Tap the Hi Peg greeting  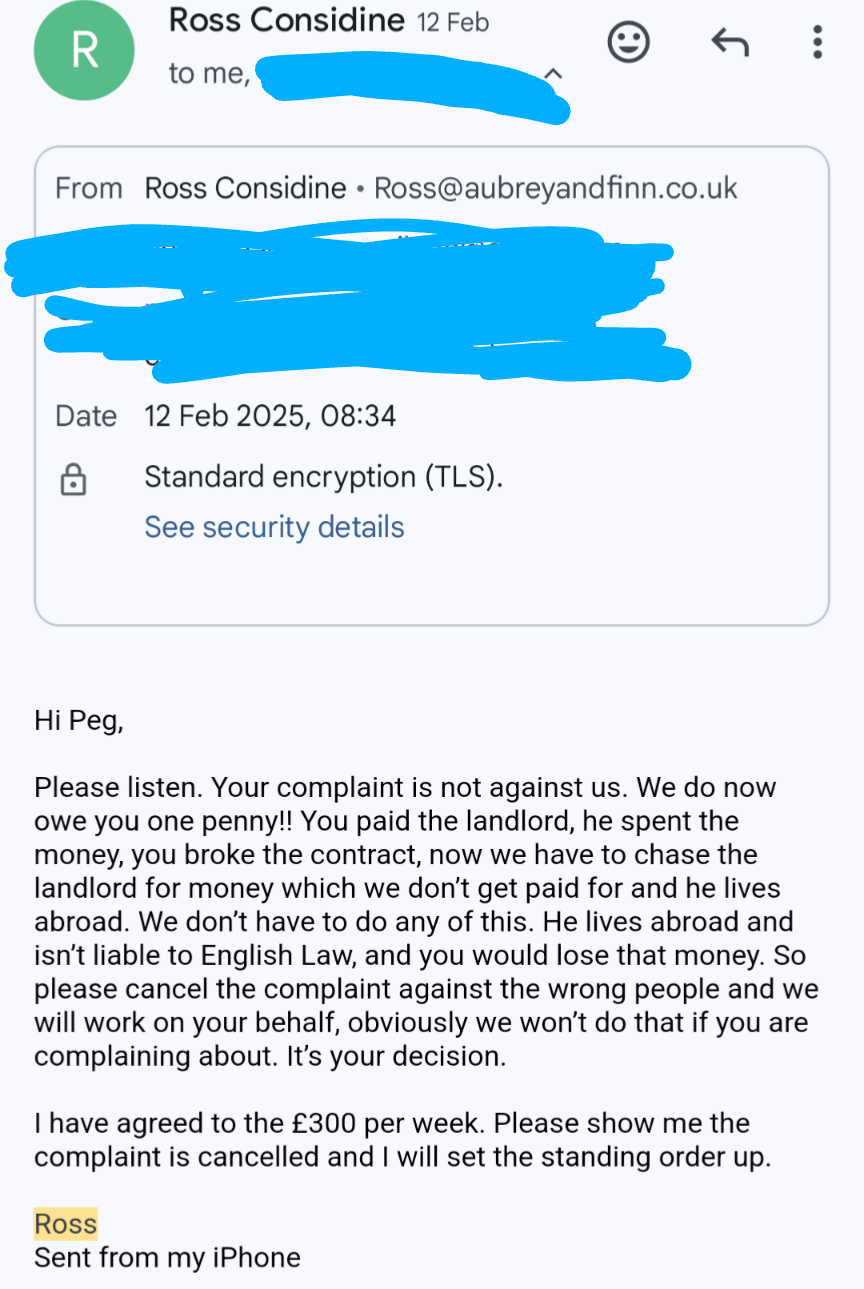(79, 720)
